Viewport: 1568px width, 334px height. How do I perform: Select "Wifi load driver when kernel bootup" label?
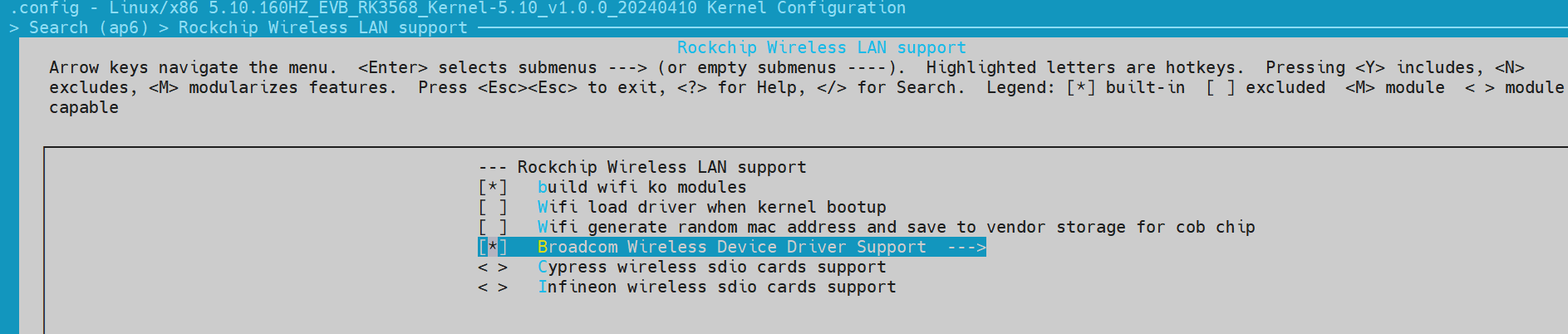(711, 208)
